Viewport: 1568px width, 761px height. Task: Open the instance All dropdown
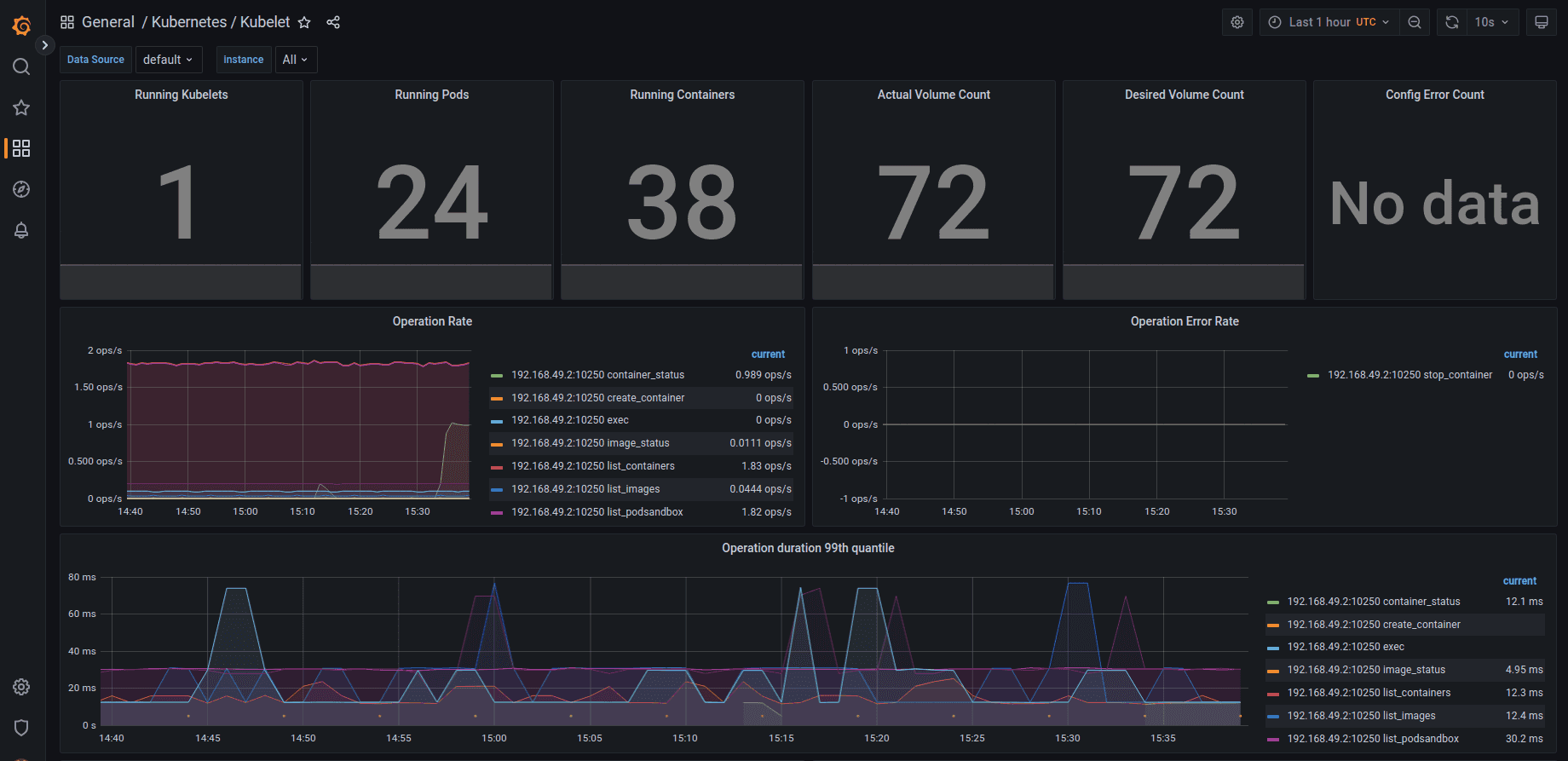(295, 60)
